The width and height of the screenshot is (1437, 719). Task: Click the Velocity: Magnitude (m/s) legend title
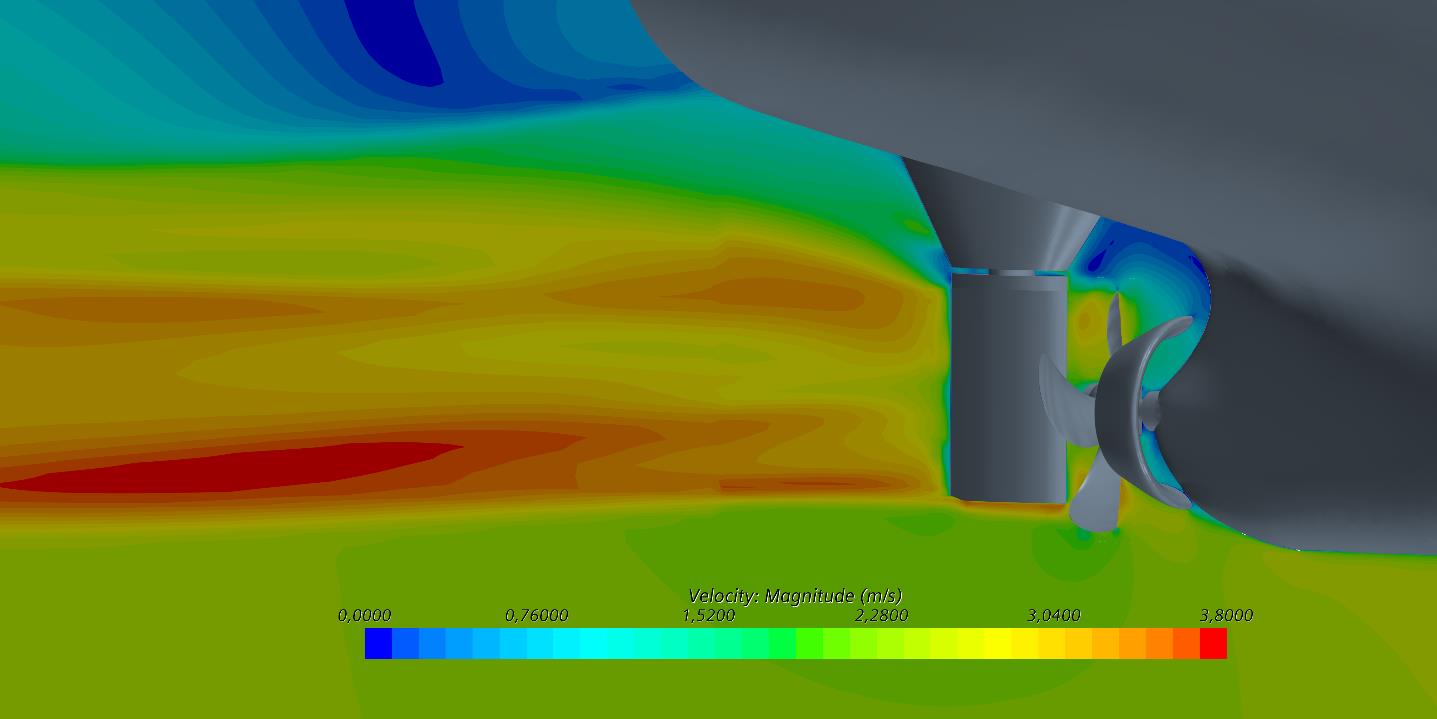pos(795,594)
